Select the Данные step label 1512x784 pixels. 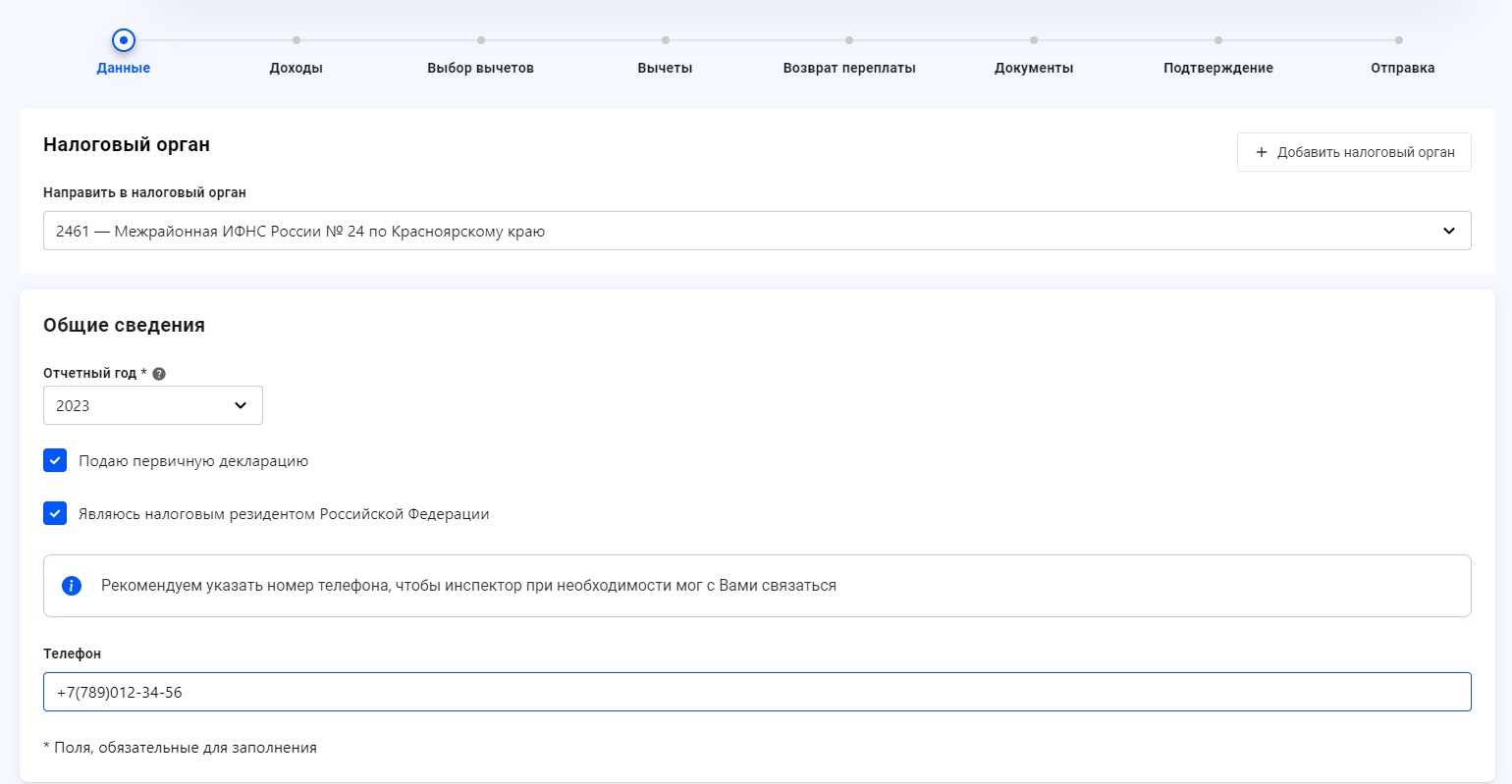[x=124, y=68]
